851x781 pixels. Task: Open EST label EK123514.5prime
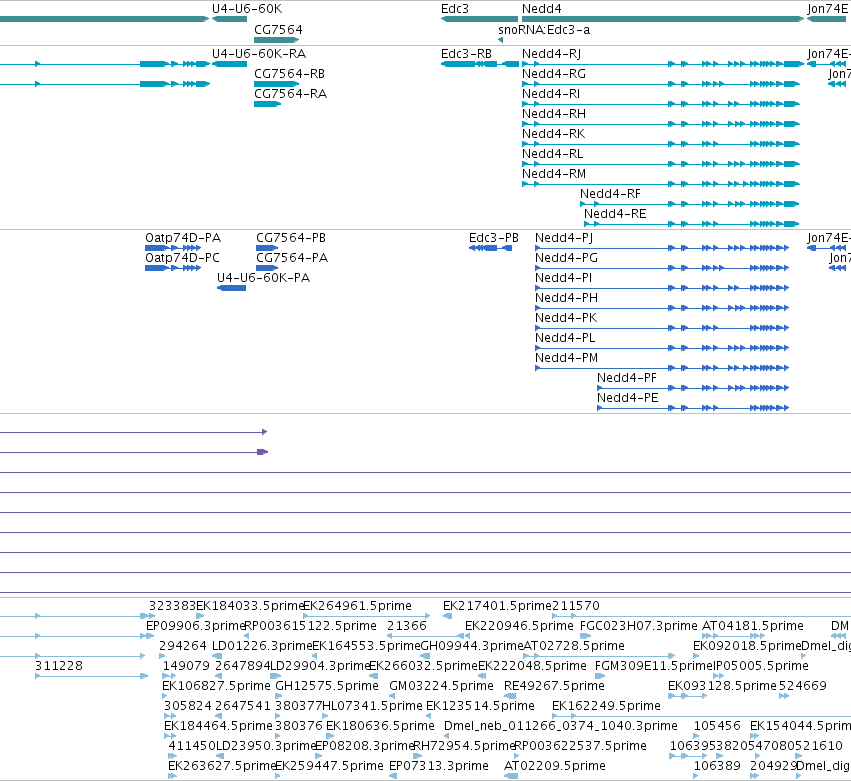(480, 706)
